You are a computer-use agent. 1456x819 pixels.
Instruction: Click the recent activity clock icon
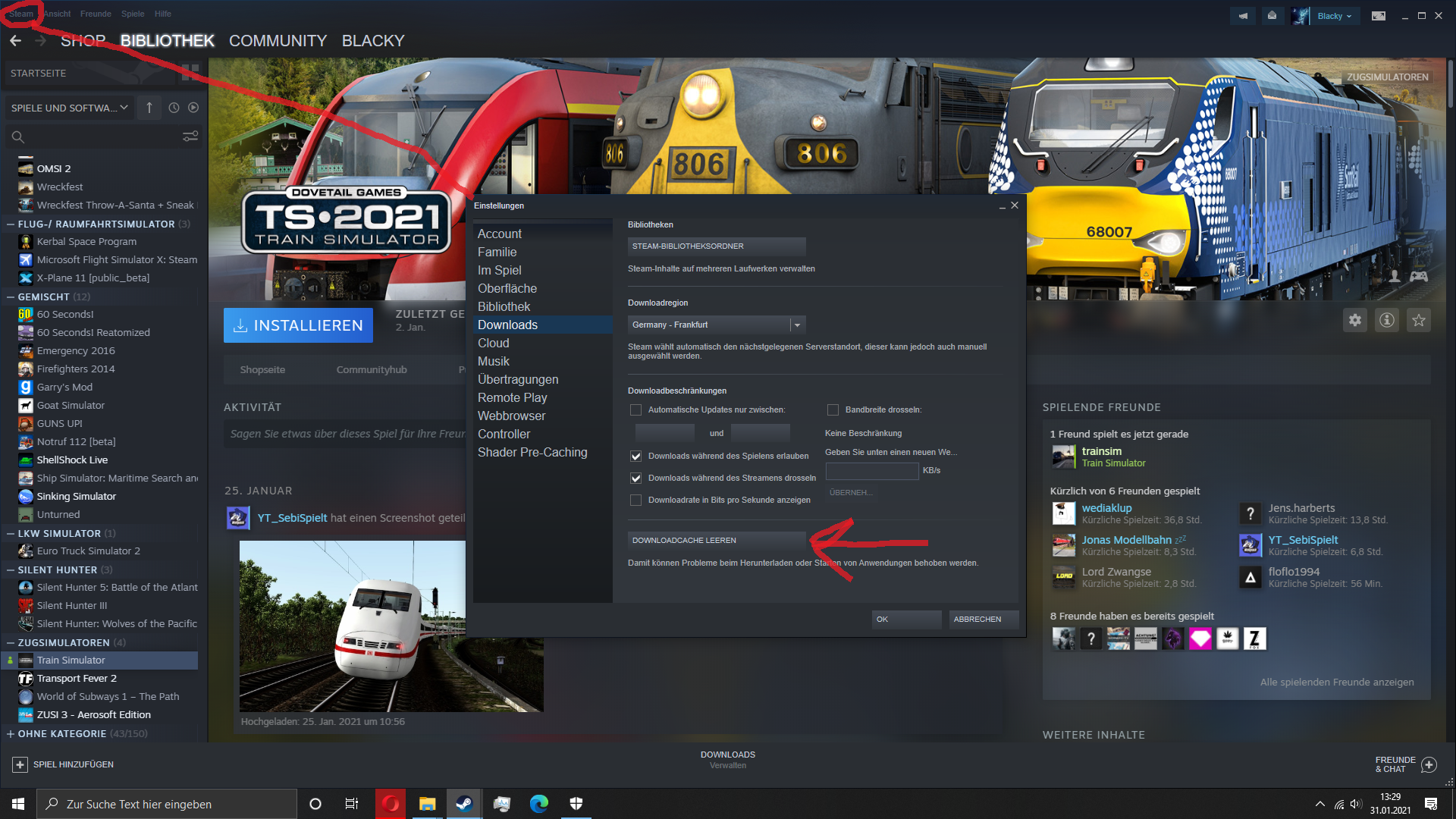coord(174,108)
